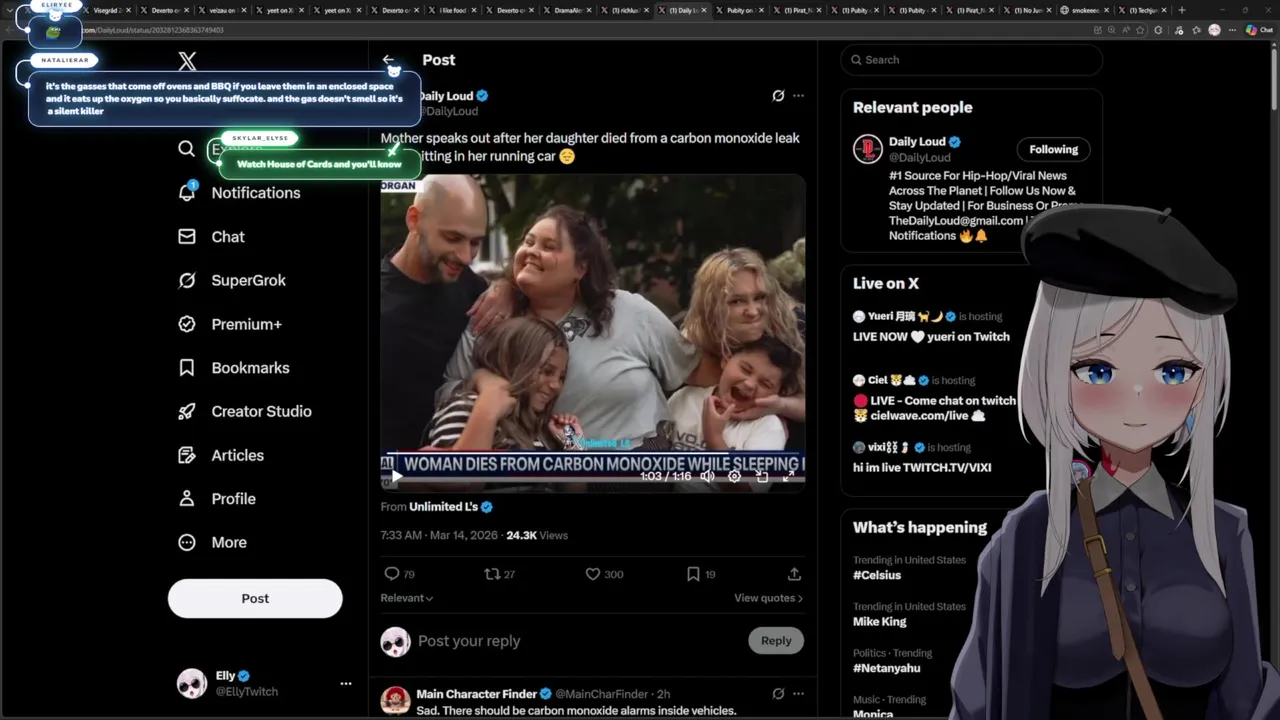Open Elly account switcher ellipsis
The image size is (1280, 720).
tap(346, 684)
